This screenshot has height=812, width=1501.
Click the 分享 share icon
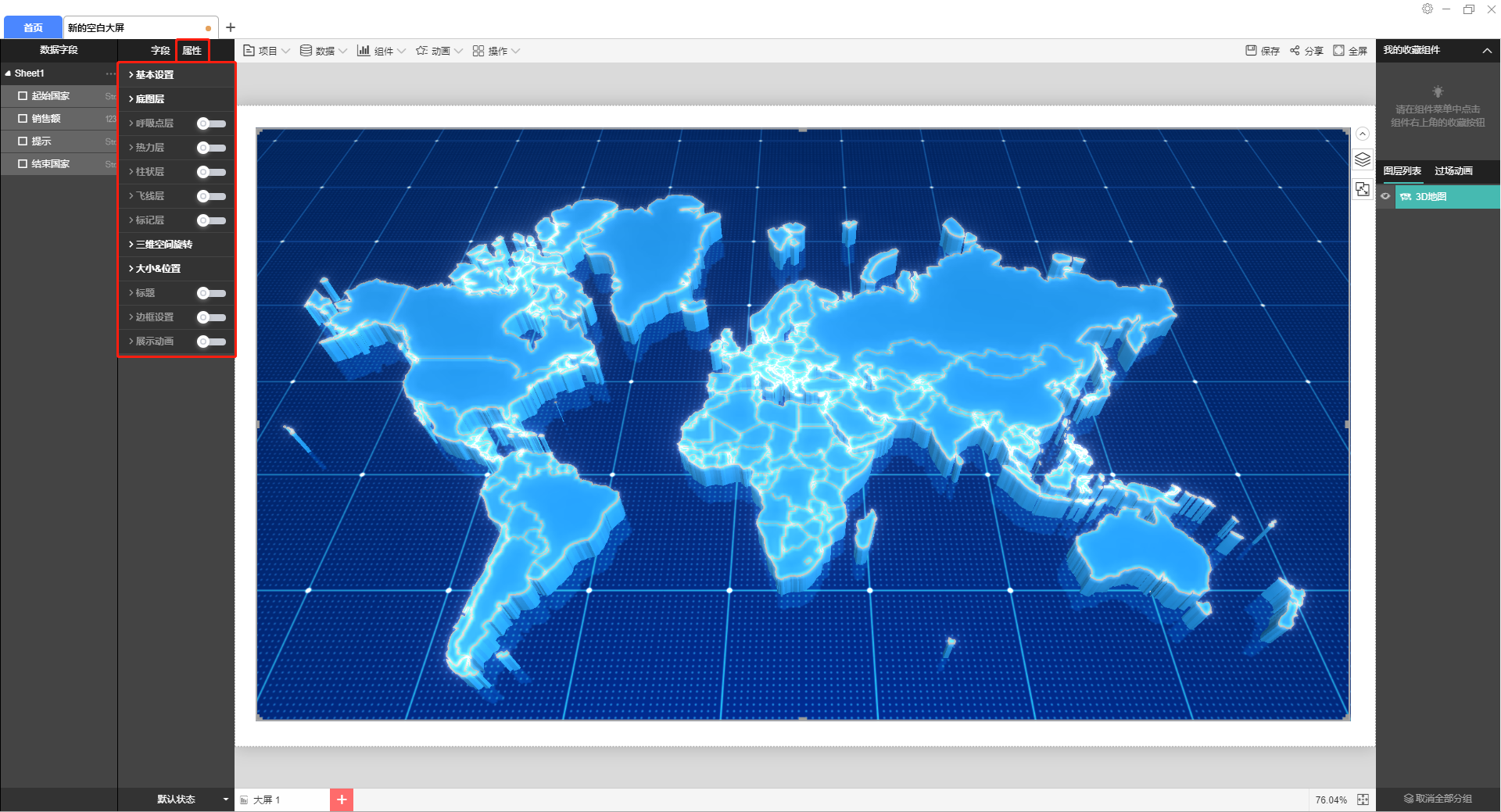(1295, 51)
